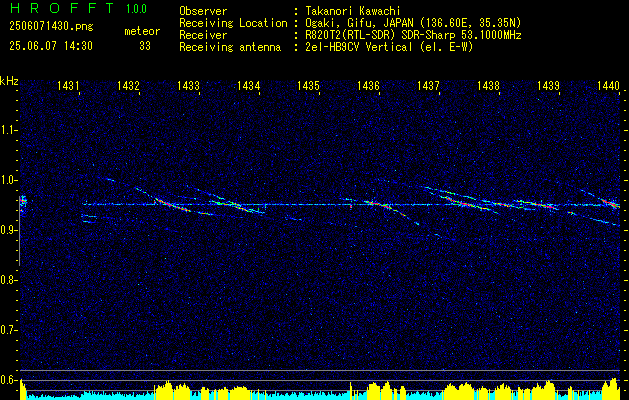Click the kHz axis unit label
The image size is (629, 400).
[9, 81]
